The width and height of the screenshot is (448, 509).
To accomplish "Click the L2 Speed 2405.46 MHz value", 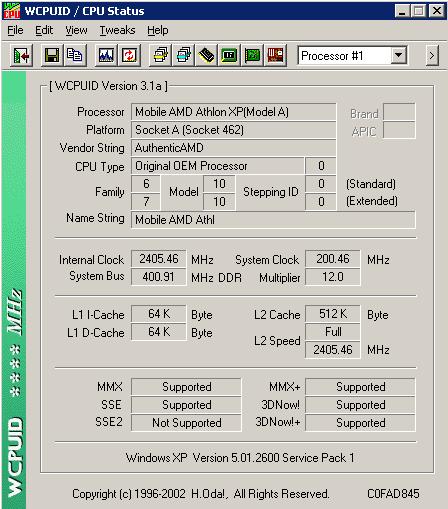I will tap(333, 350).
